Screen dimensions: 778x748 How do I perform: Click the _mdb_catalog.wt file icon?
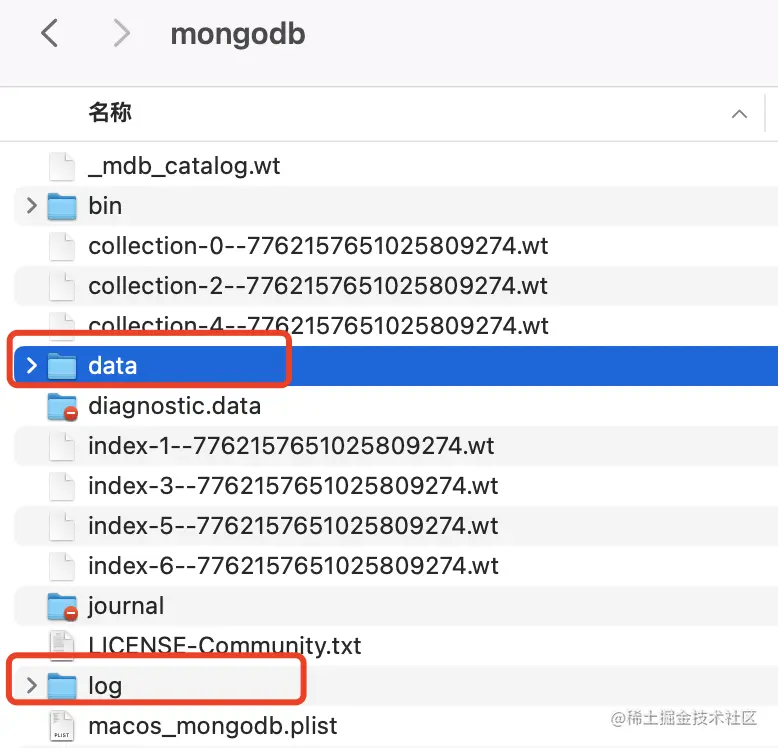coord(62,166)
